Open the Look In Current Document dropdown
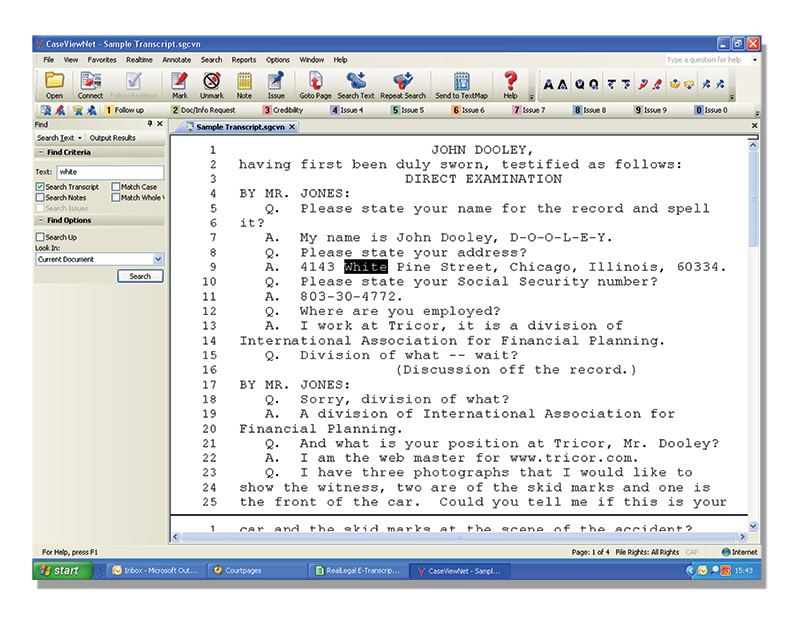The height and width of the screenshot is (619, 800). click(158, 259)
